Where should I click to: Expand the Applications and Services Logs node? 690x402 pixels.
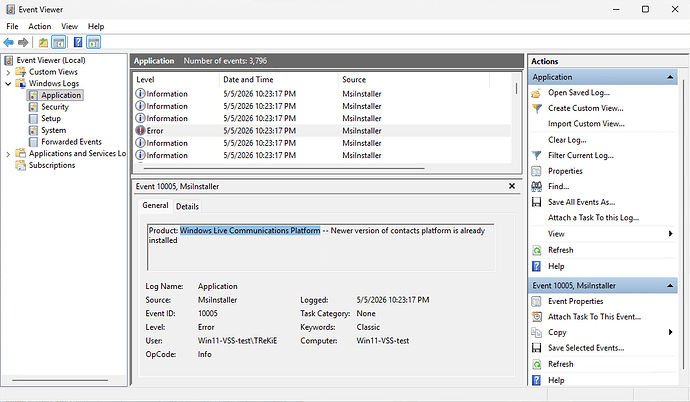(x=8, y=154)
